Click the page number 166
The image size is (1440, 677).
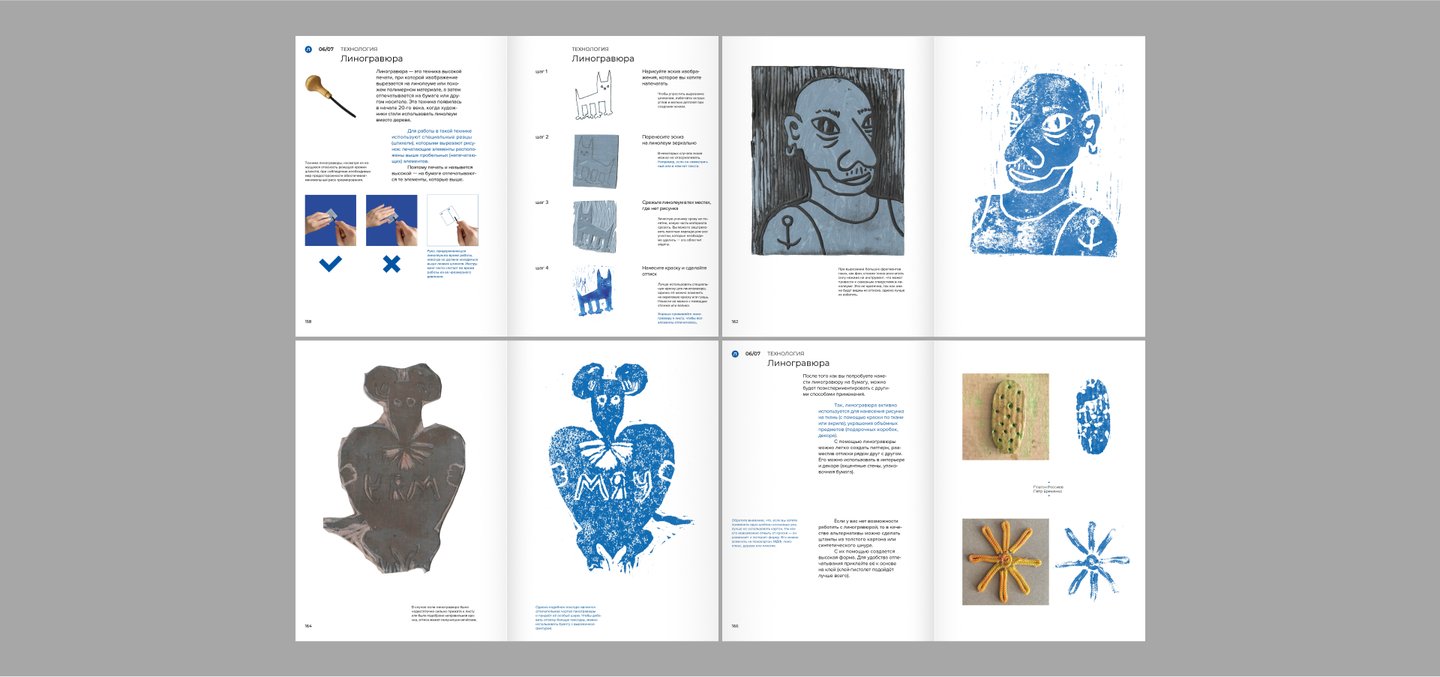click(734, 626)
